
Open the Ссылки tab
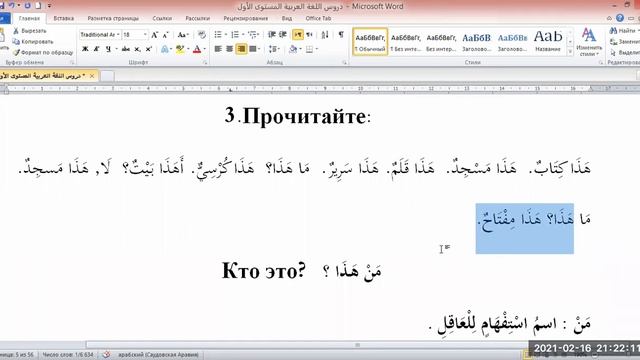click(162, 18)
